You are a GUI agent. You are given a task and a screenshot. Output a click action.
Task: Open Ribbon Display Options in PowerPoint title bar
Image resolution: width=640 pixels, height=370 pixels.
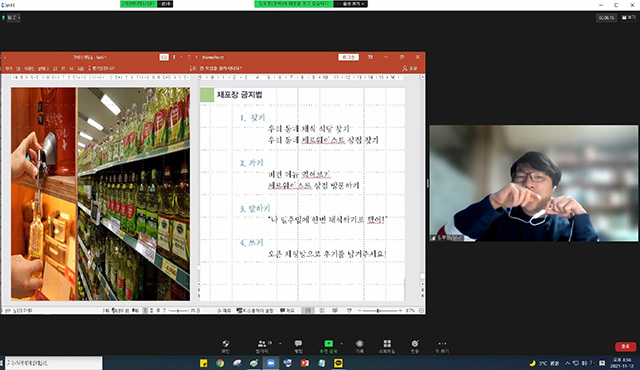pyautogui.click(x=370, y=57)
